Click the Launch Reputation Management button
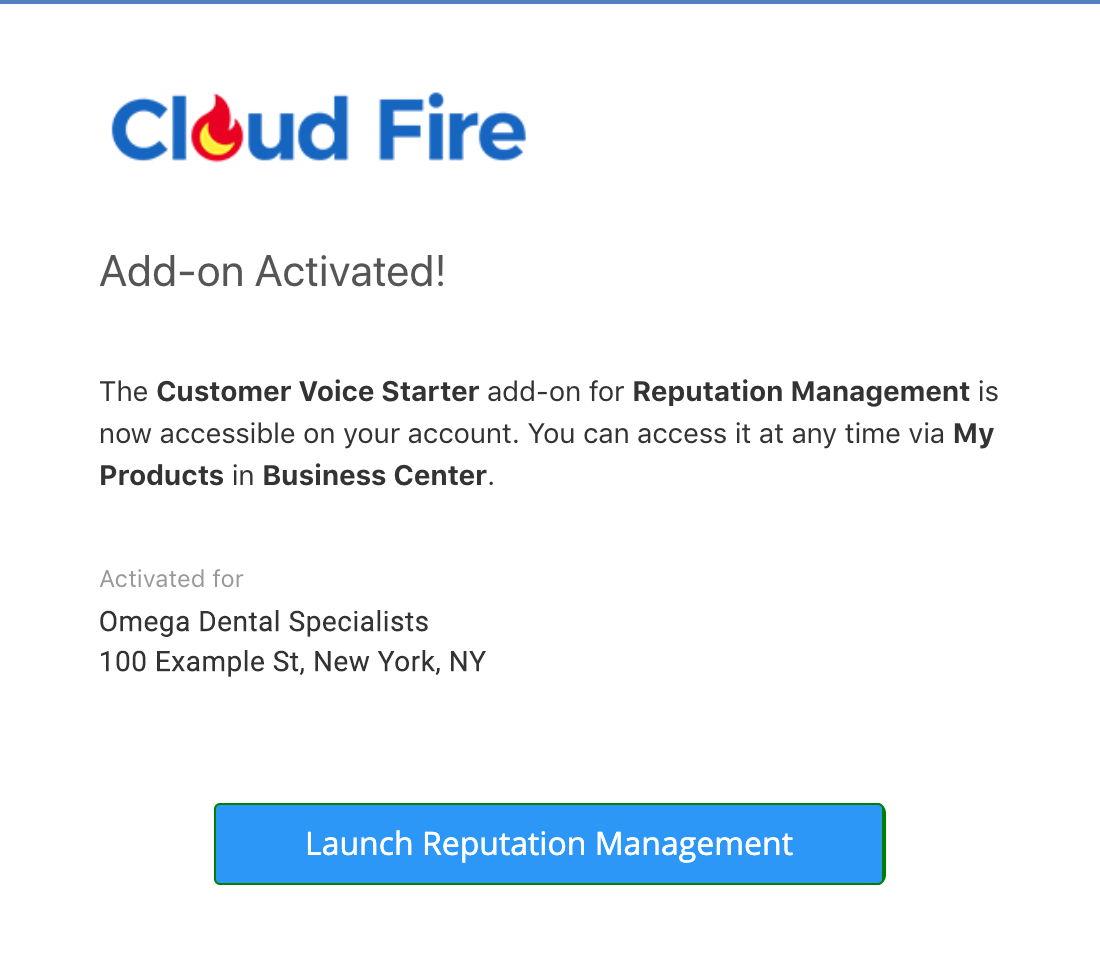 549,843
